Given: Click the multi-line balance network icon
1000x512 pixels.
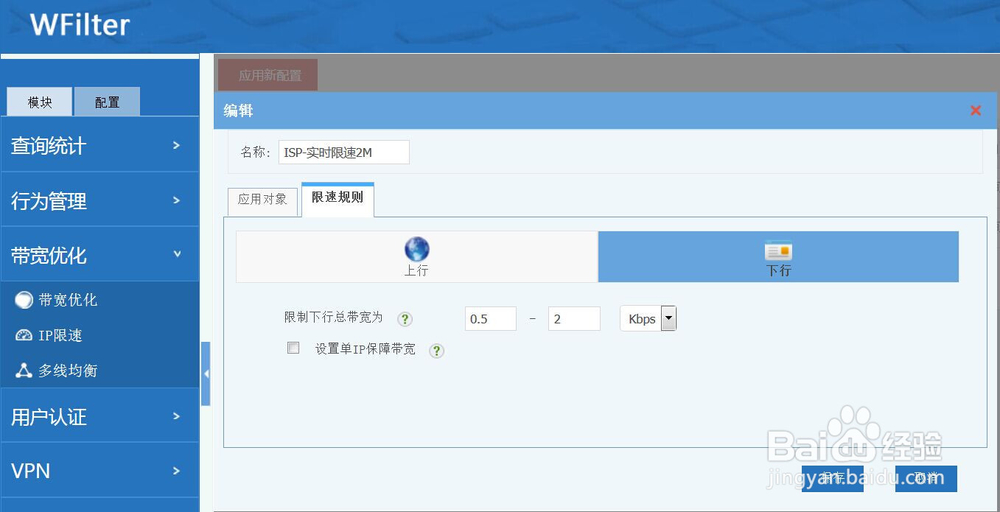Looking at the screenshot, I should click(x=24, y=370).
